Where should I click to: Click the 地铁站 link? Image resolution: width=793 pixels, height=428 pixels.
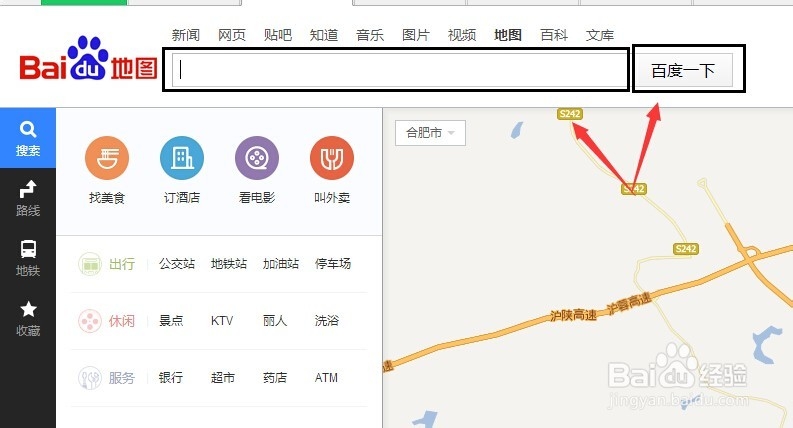coord(229,264)
